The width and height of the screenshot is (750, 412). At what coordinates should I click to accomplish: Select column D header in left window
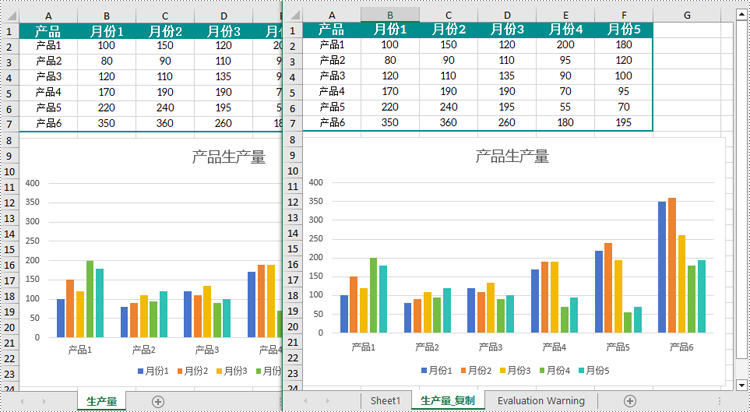click(x=224, y=16)
